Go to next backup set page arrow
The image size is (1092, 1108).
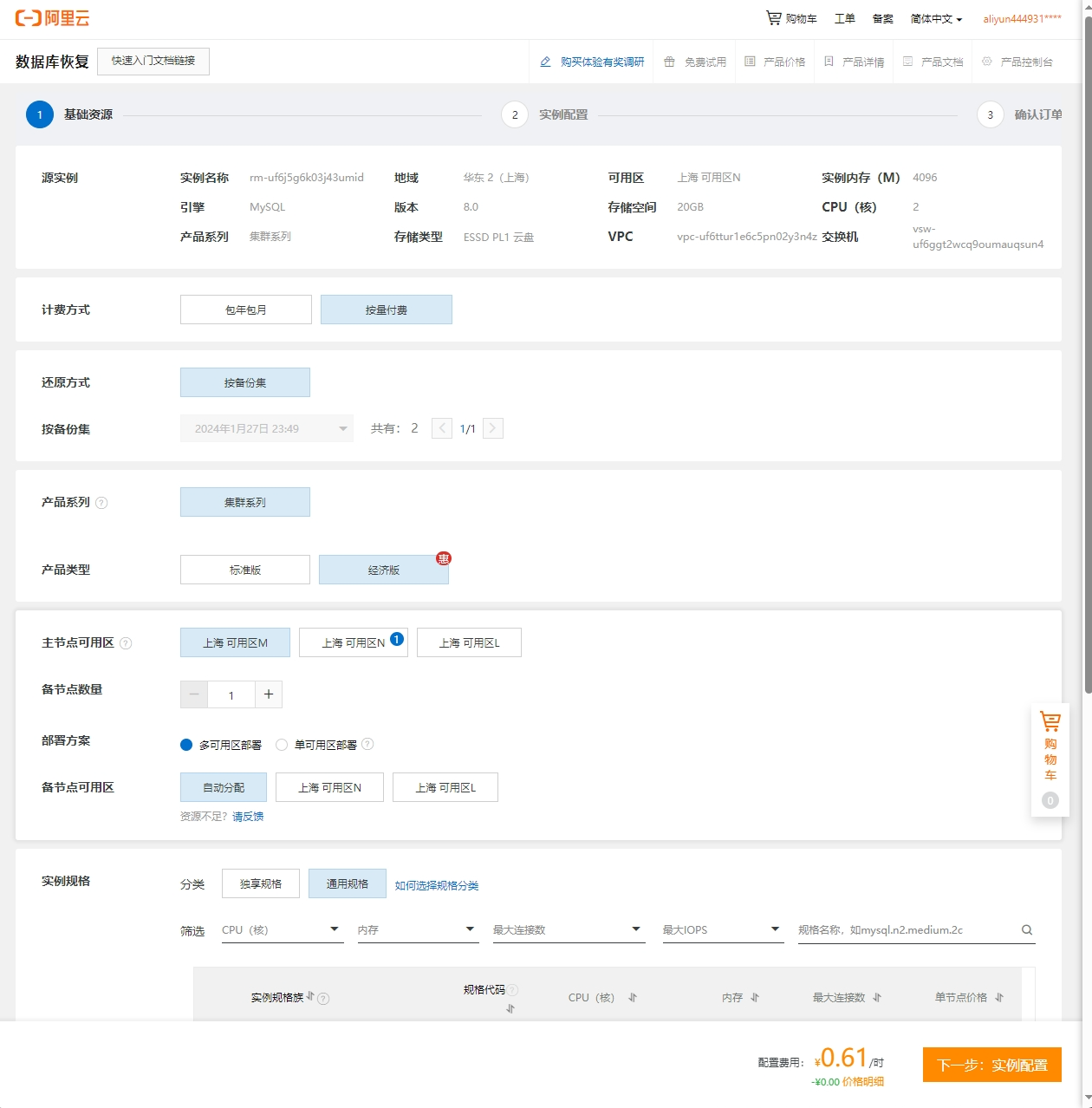coord(493,428)
